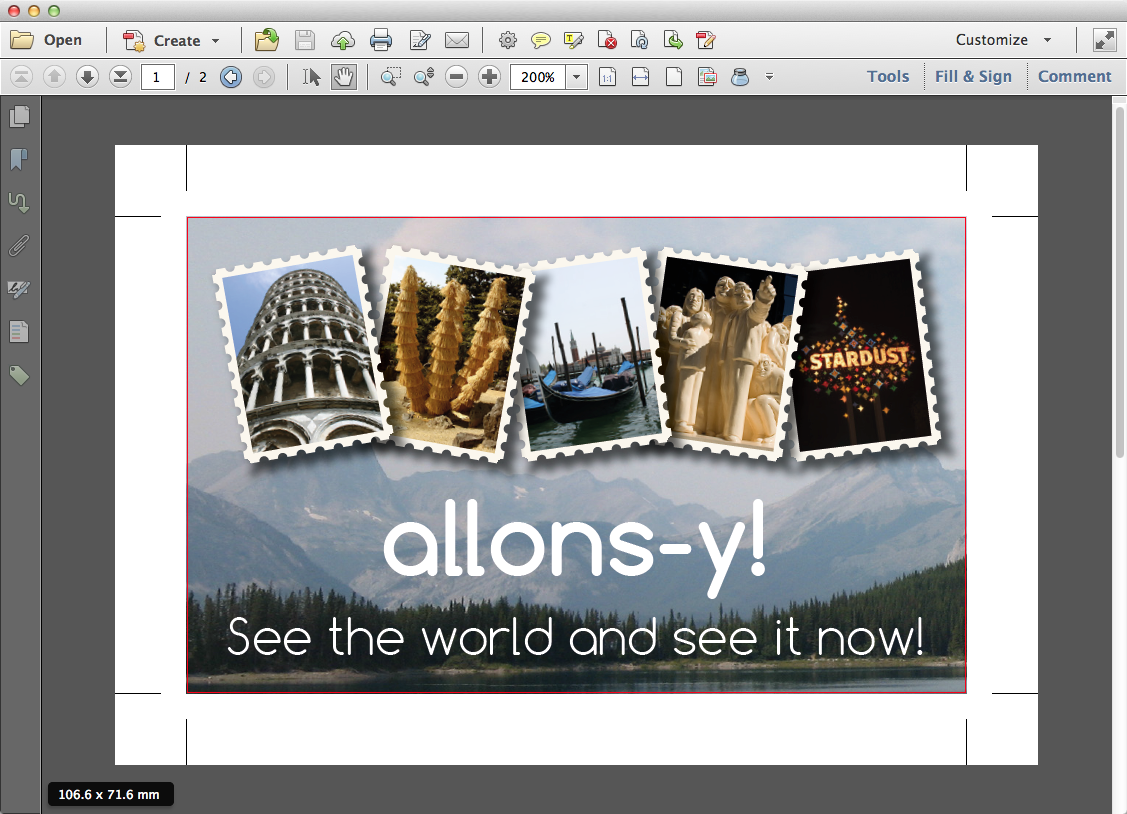Click the folder with green arrow icon
The image size is (1127, 814).
pyautogui.click(x=267, y=40)
